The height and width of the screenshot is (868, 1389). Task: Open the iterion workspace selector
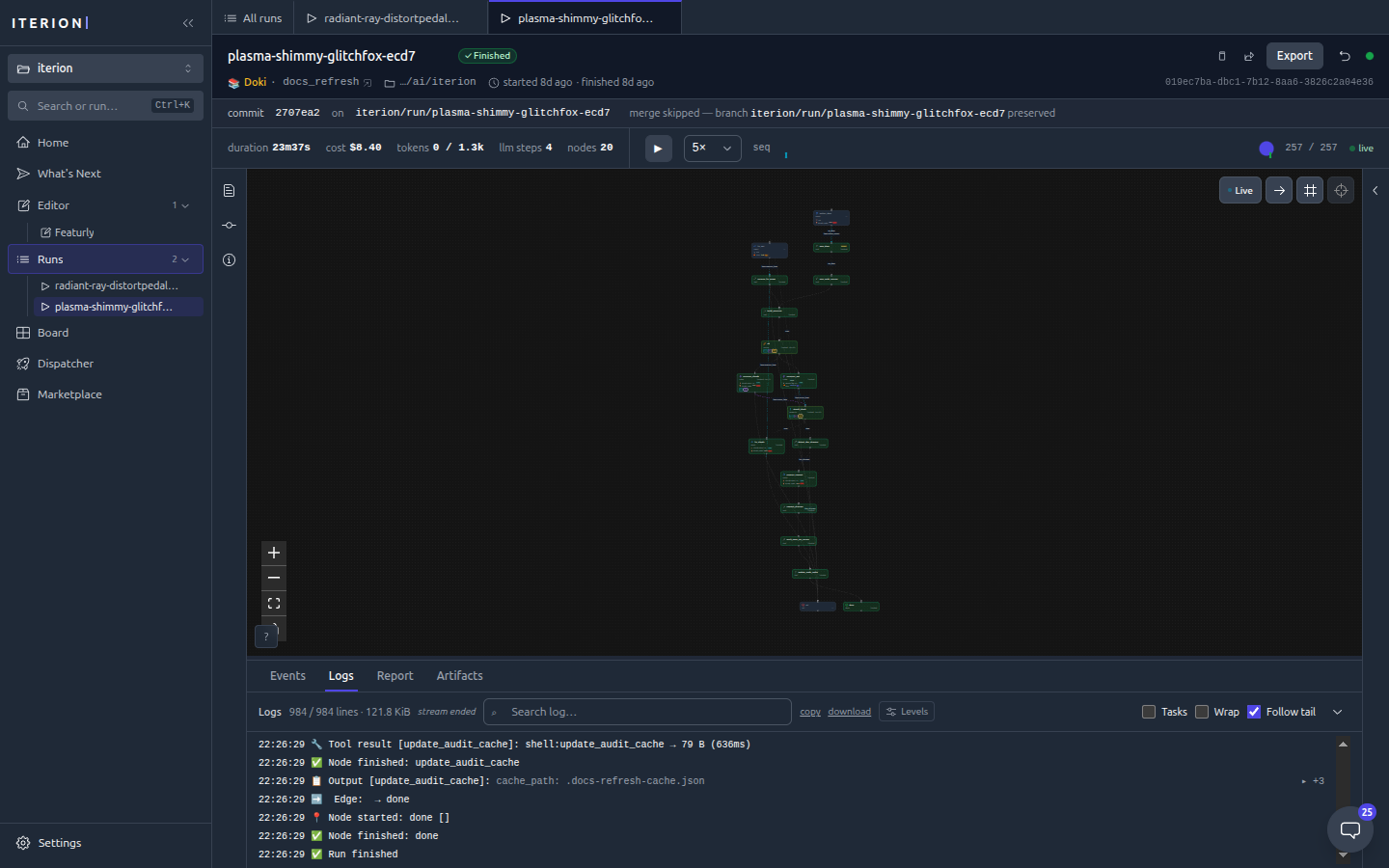(105, 68)
